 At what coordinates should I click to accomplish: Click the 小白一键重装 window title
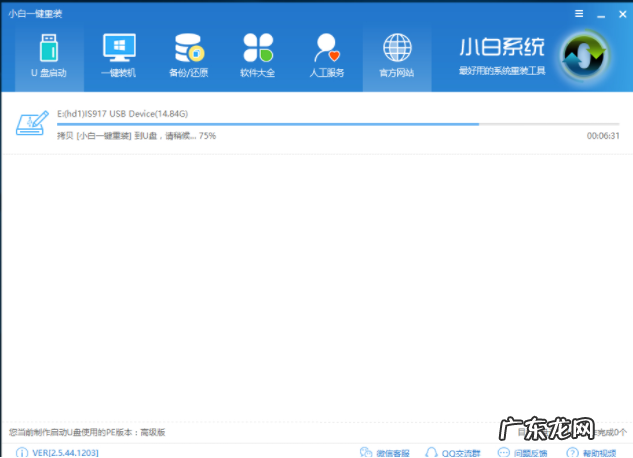coord(35,14)
